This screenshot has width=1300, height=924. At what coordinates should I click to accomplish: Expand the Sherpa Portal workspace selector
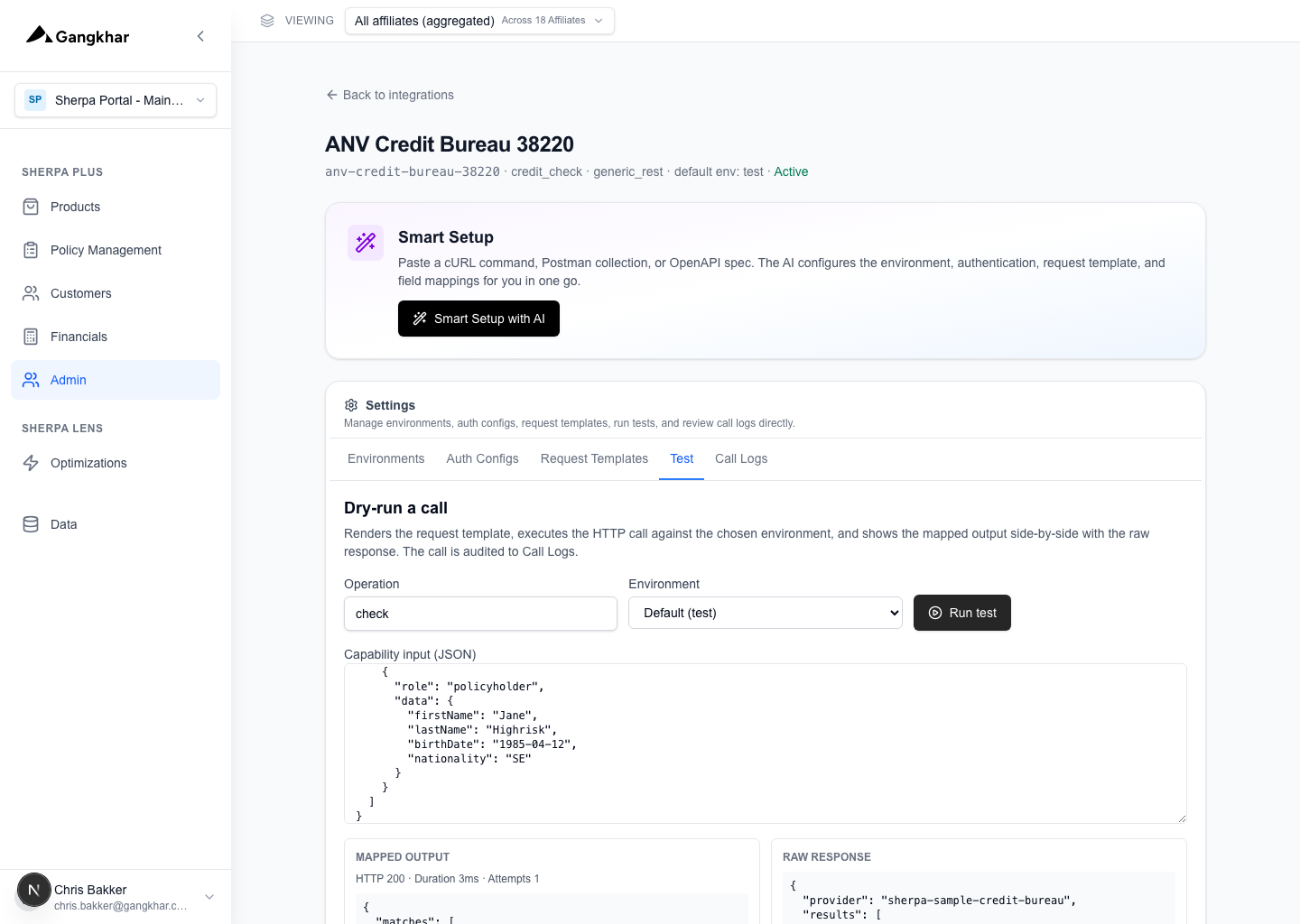click(x=116, y=100)
